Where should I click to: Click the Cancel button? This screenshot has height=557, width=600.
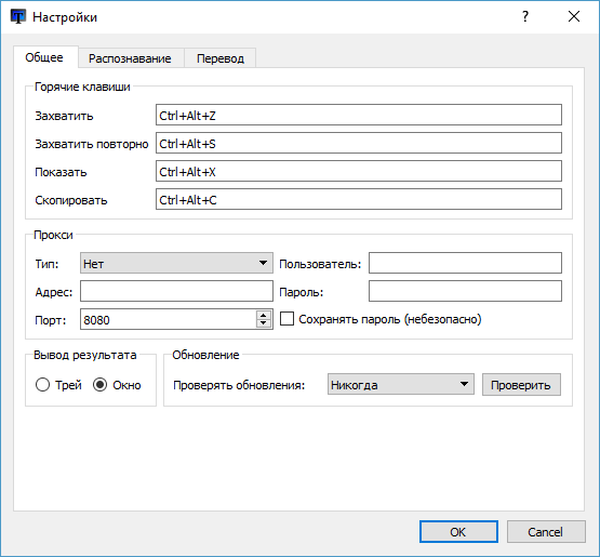[x=546, y=532]
